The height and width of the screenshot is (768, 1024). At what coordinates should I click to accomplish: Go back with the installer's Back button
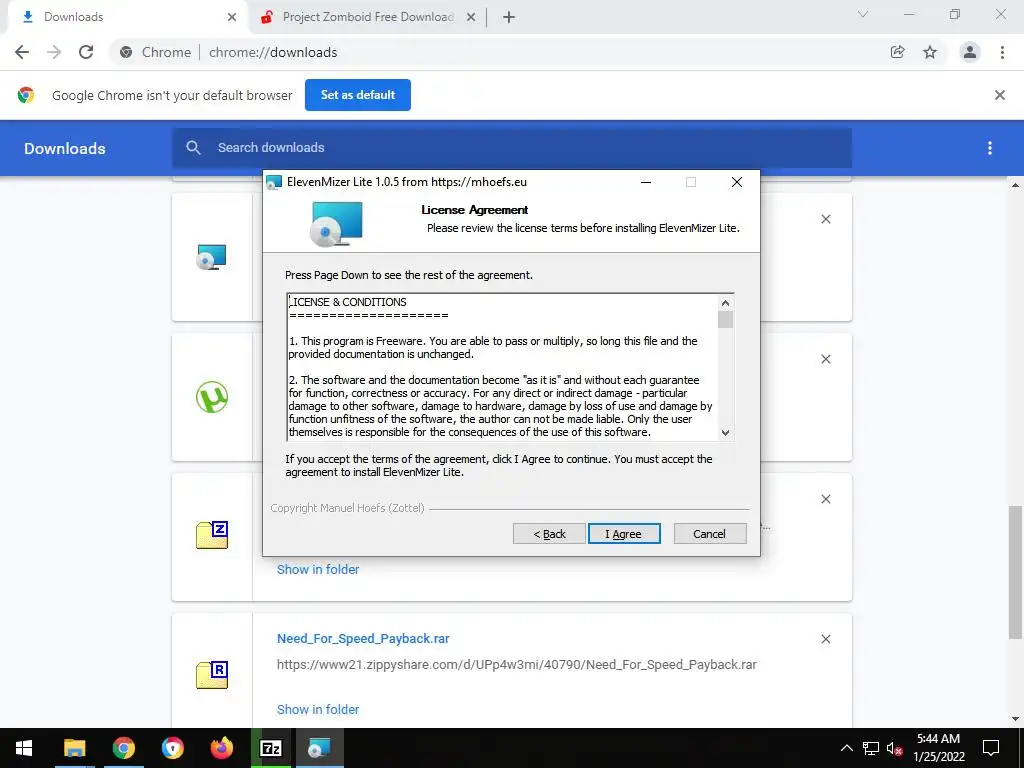tap(549, 534)
